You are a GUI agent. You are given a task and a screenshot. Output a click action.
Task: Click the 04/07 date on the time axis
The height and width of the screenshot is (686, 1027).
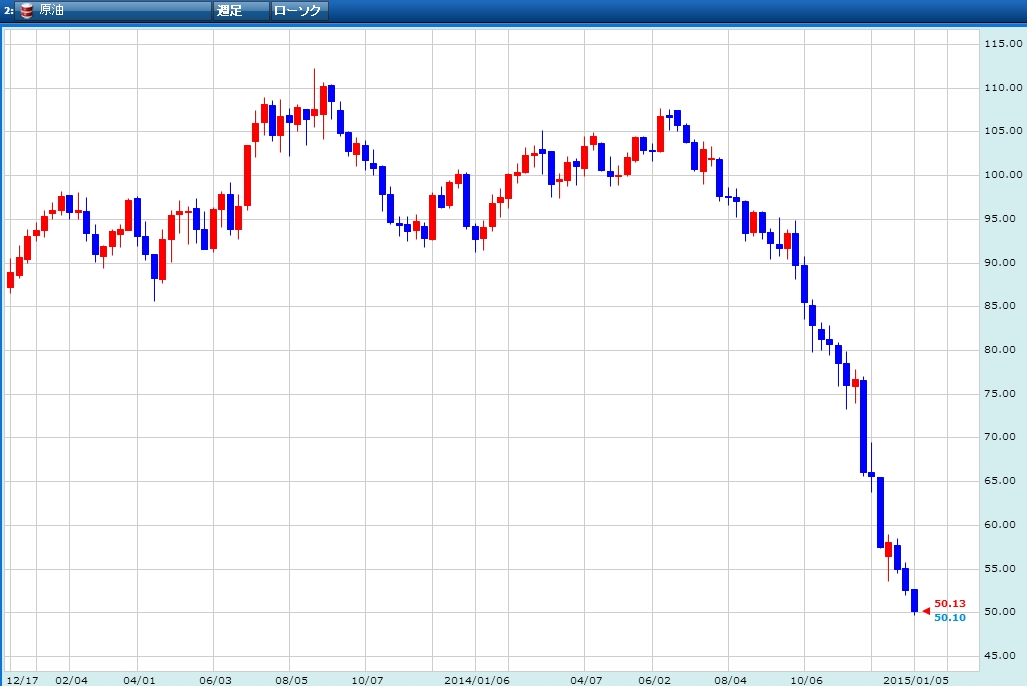tap(586, 679)
